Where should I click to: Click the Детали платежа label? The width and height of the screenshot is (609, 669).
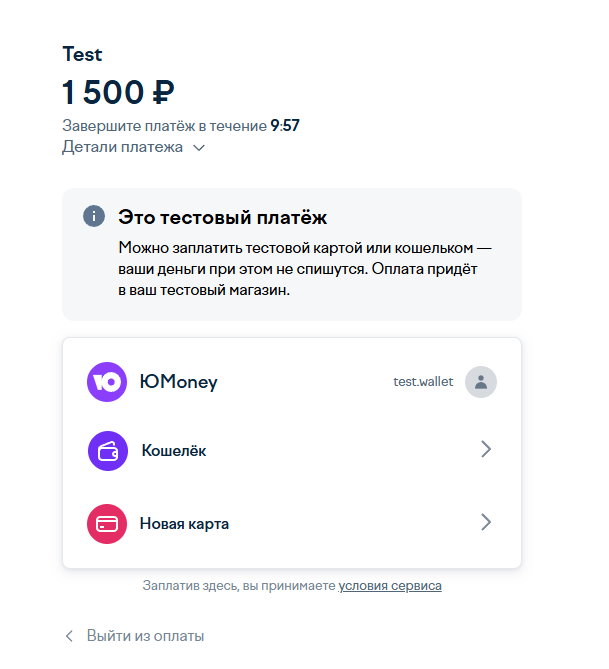123,147
